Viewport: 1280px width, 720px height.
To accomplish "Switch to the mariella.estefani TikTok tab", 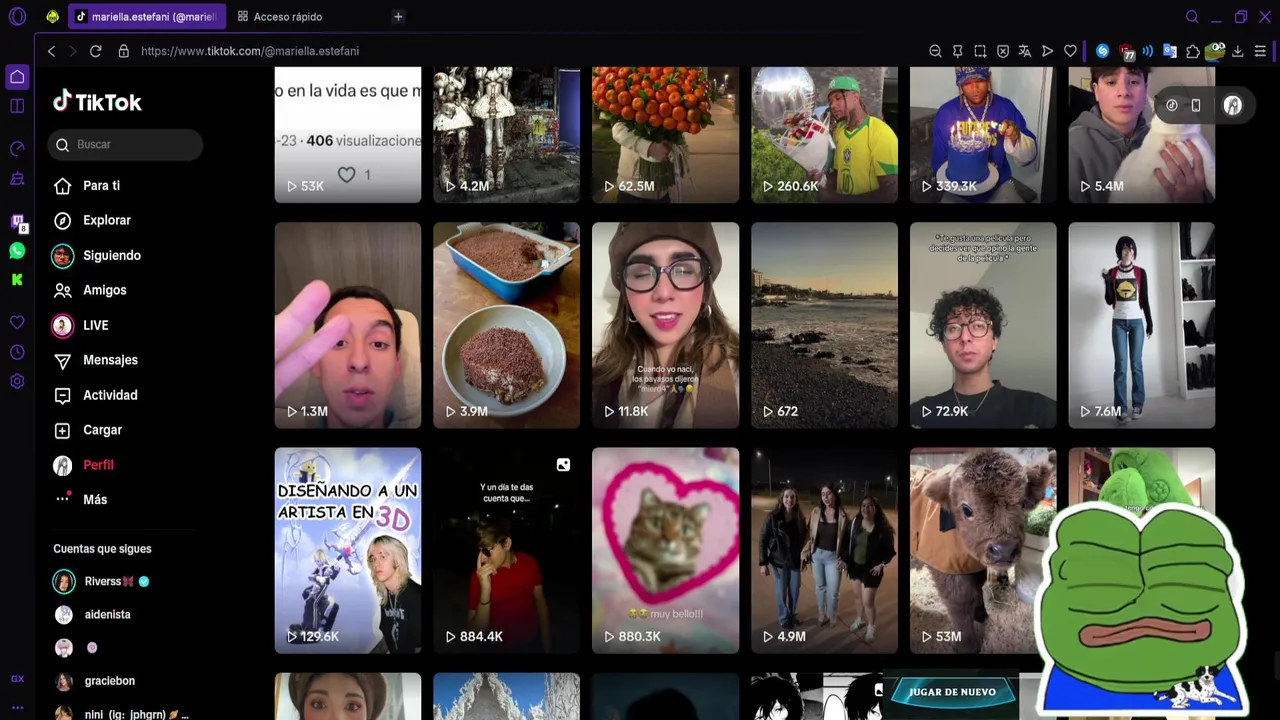I will [147, 16].
